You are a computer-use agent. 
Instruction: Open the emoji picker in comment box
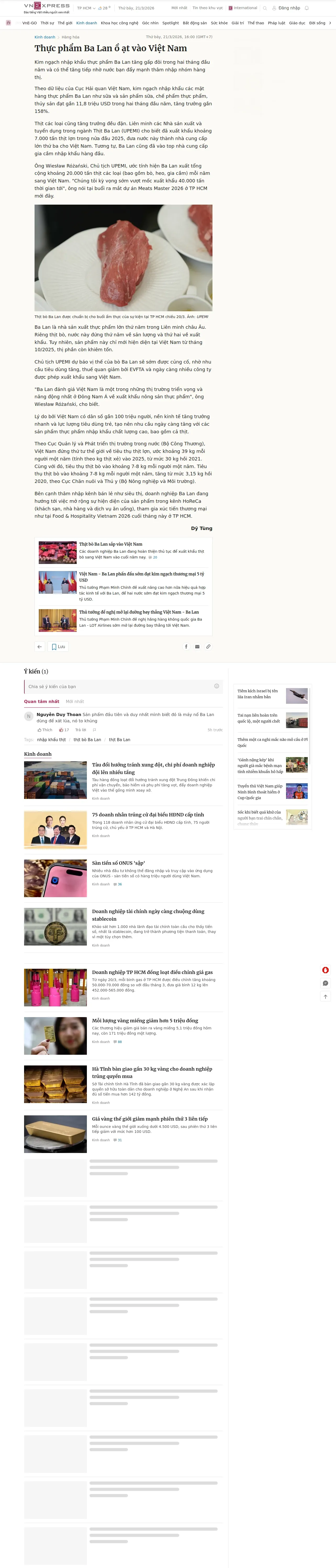pyautogui.click(x=216, y=686)
